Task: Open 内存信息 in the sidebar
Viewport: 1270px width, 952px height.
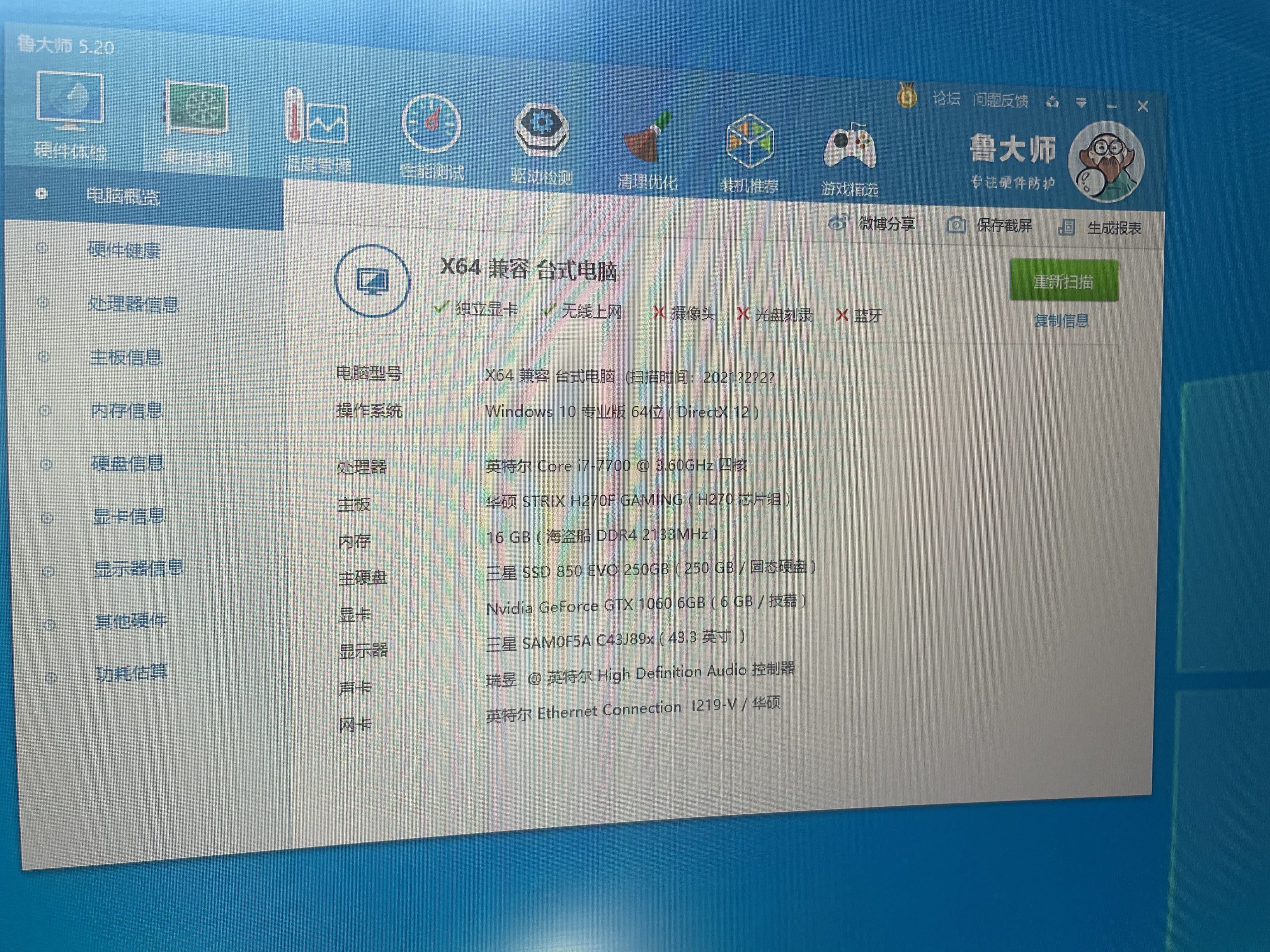Action: click(x=127, y=410)
